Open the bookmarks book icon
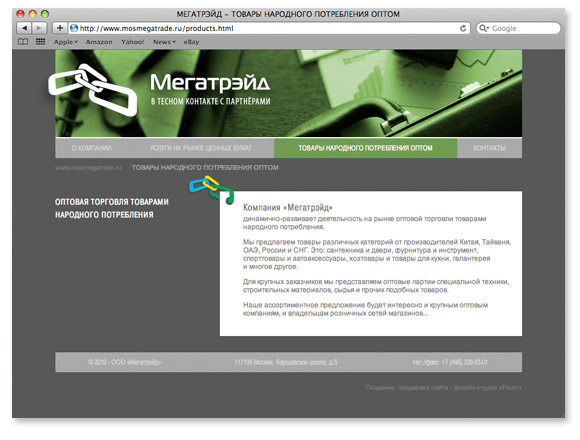This screenshot has width=580, height=440. click(23, 42)
